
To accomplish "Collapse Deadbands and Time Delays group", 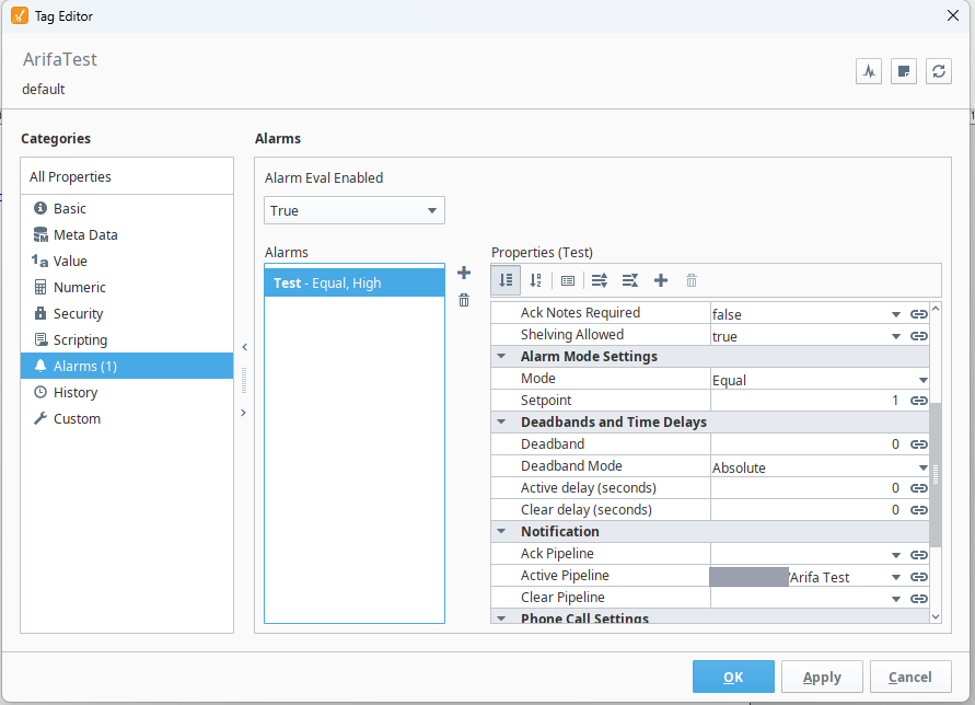I will point(501,422).
